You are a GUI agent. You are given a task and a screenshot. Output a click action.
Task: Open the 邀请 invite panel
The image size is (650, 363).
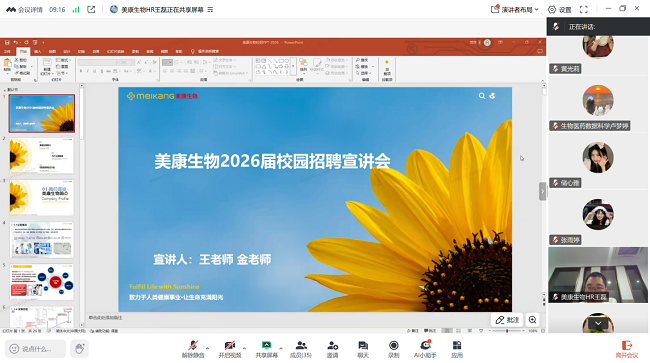tap(332, 349)
